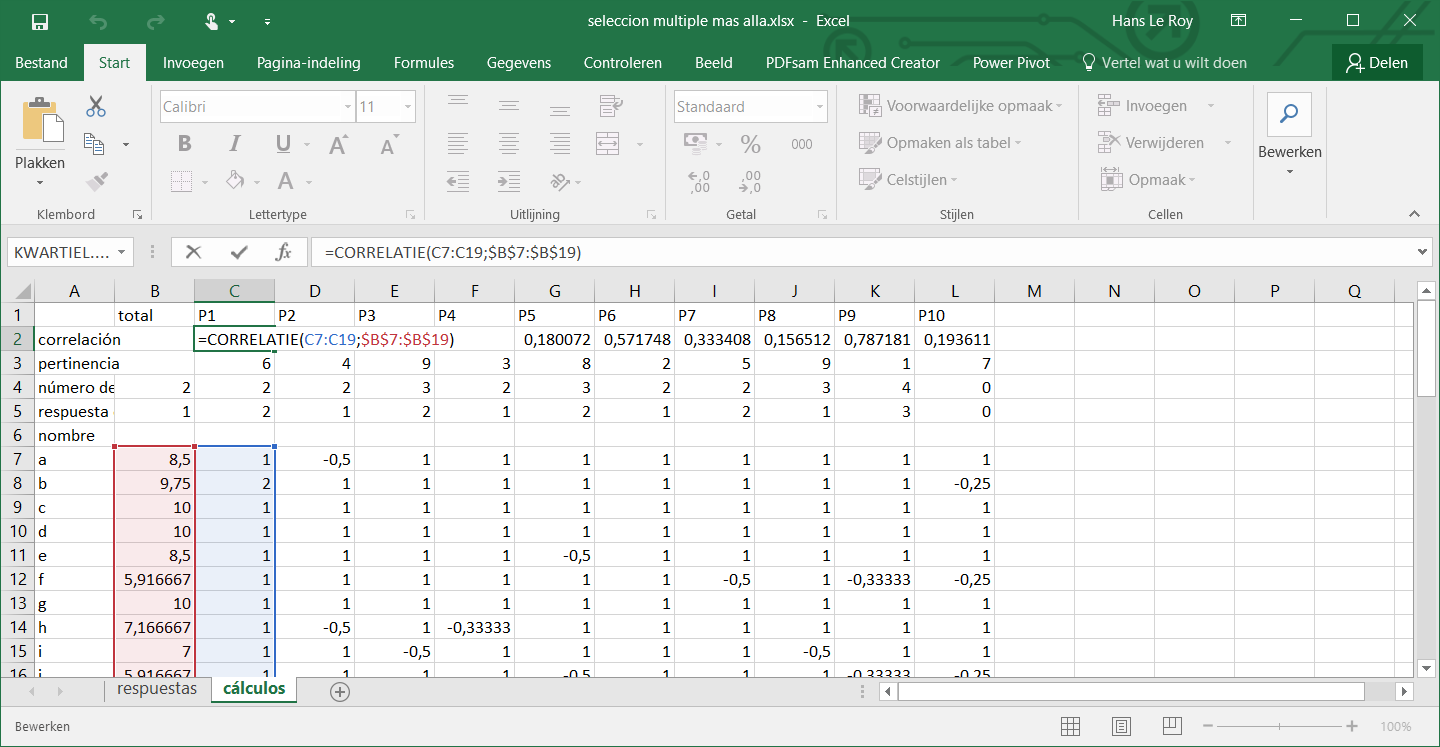Click the Delen share button
Screen dimensions: 1440x747
[x=1376, y=63]
